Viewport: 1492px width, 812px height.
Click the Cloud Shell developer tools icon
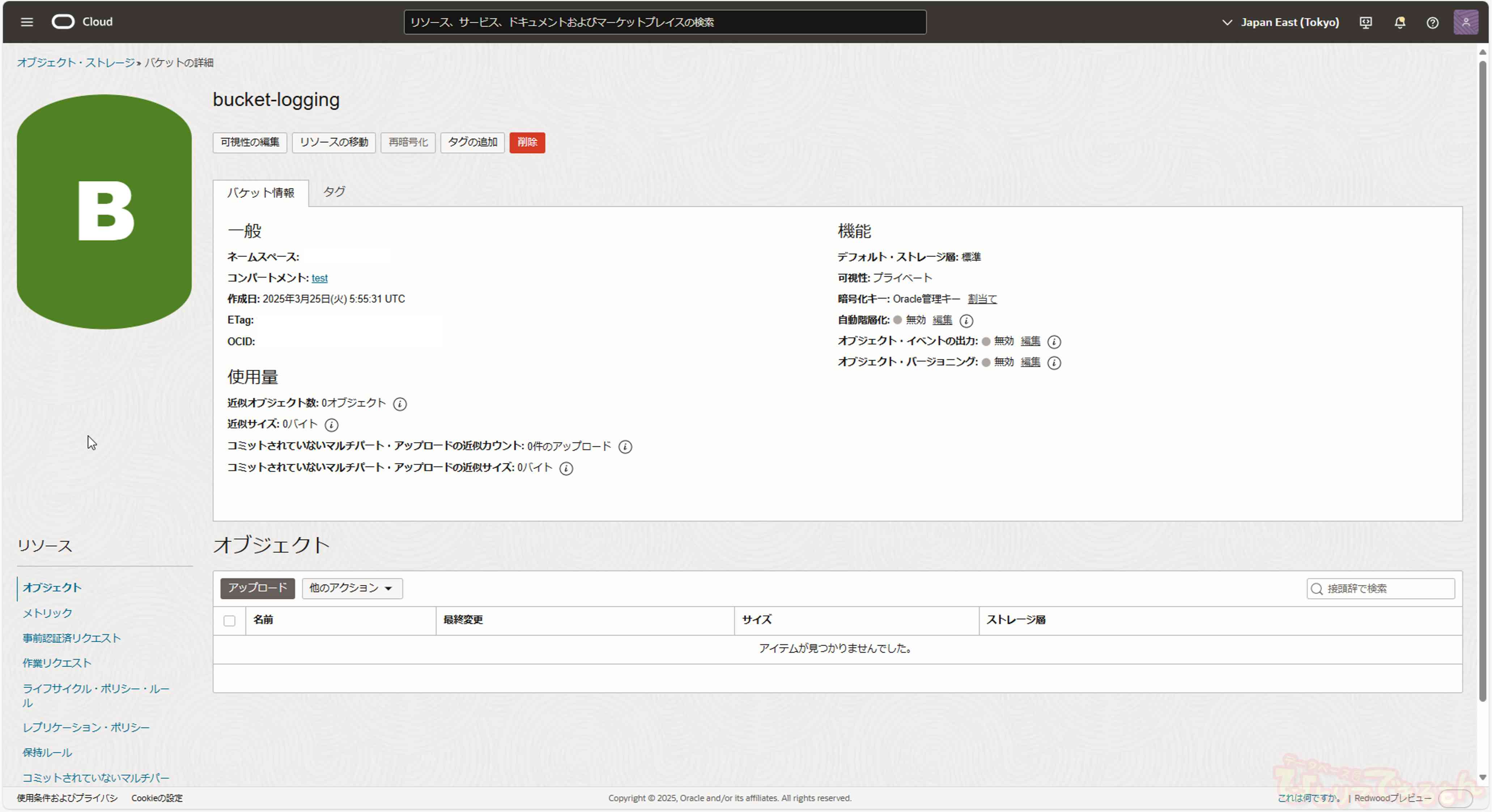click(1365, 22)
